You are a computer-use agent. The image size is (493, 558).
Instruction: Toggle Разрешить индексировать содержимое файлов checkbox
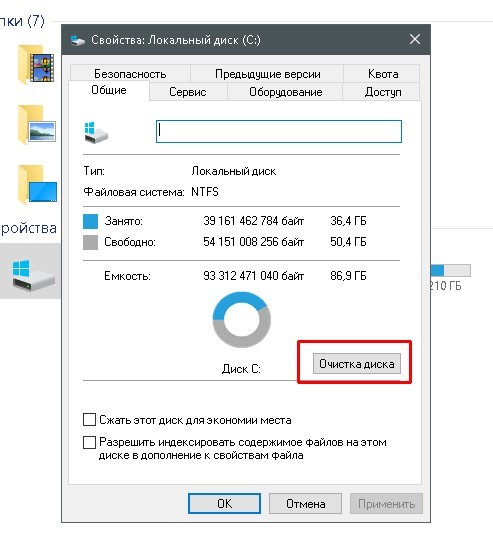click(89, 442)
